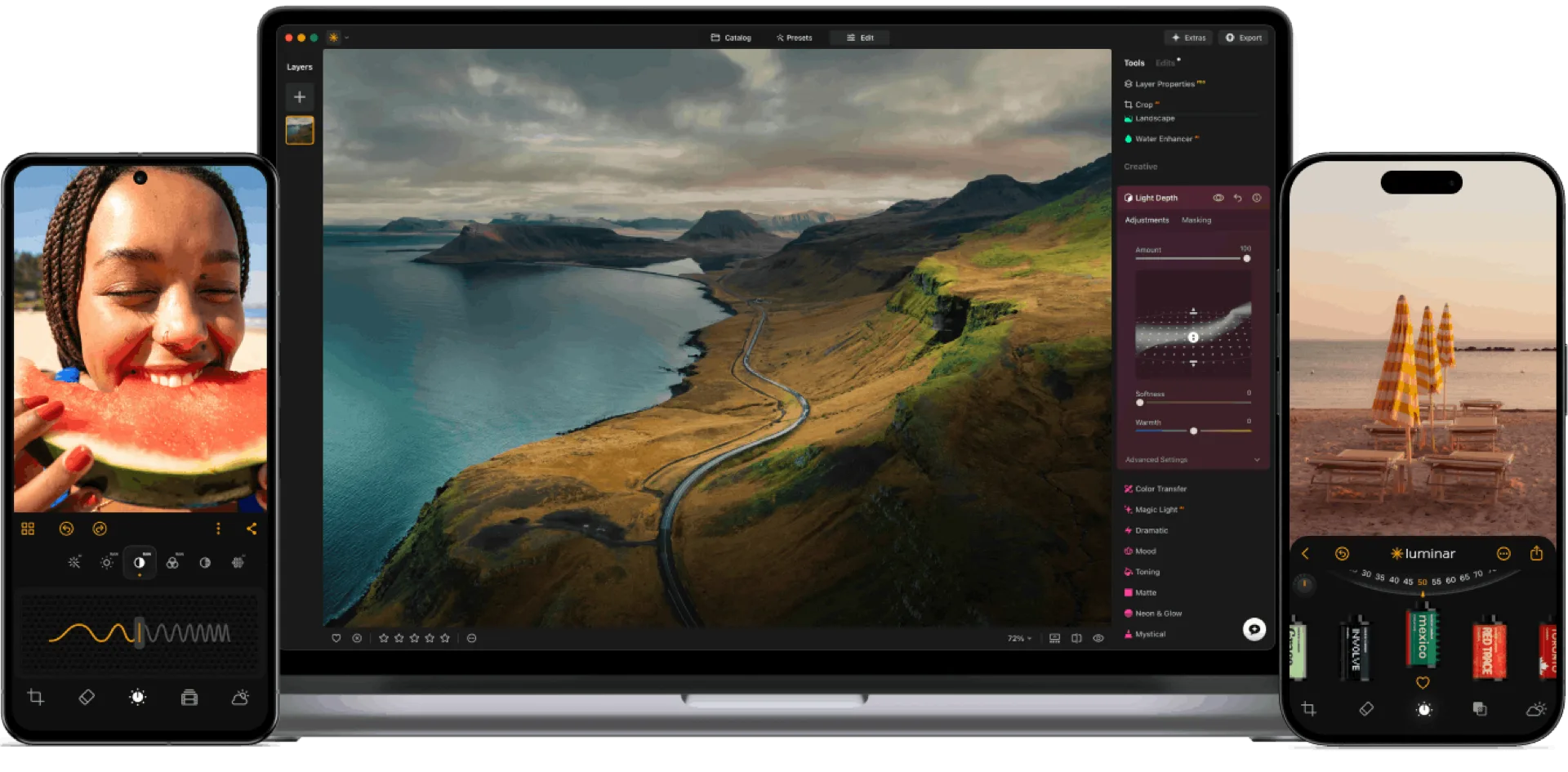
Task: Collapse the Light Depth tool header
Action: pyautogui.click(x=1156, y=198)
